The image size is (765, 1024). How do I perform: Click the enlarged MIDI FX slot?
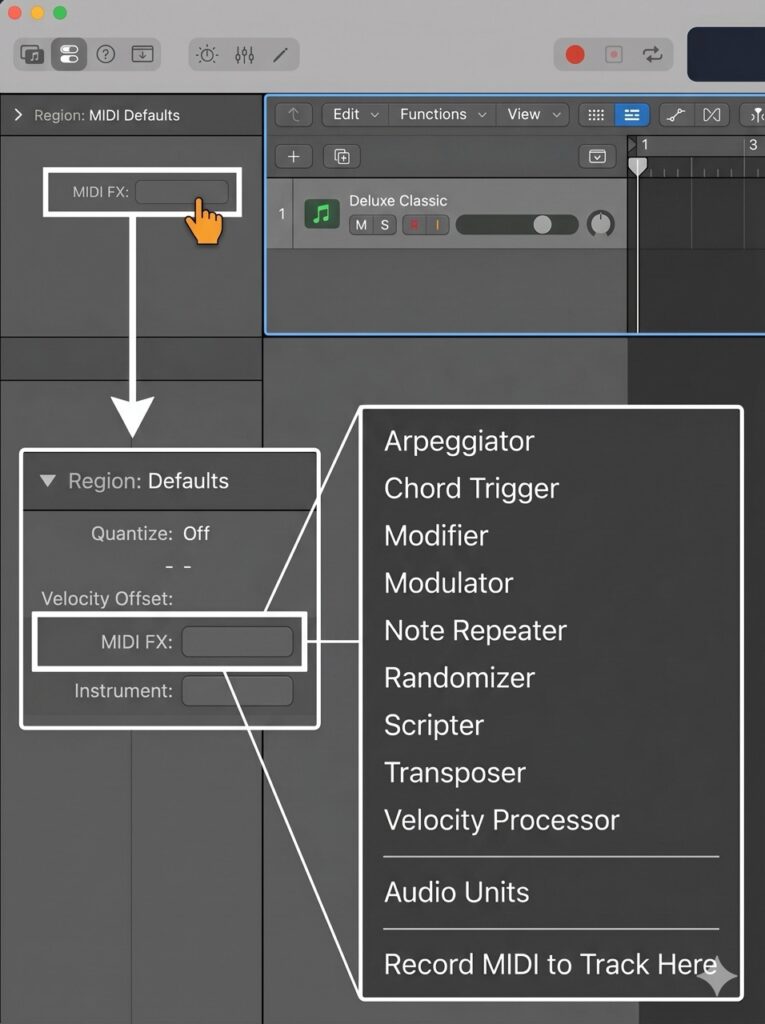tap(237, 641)
